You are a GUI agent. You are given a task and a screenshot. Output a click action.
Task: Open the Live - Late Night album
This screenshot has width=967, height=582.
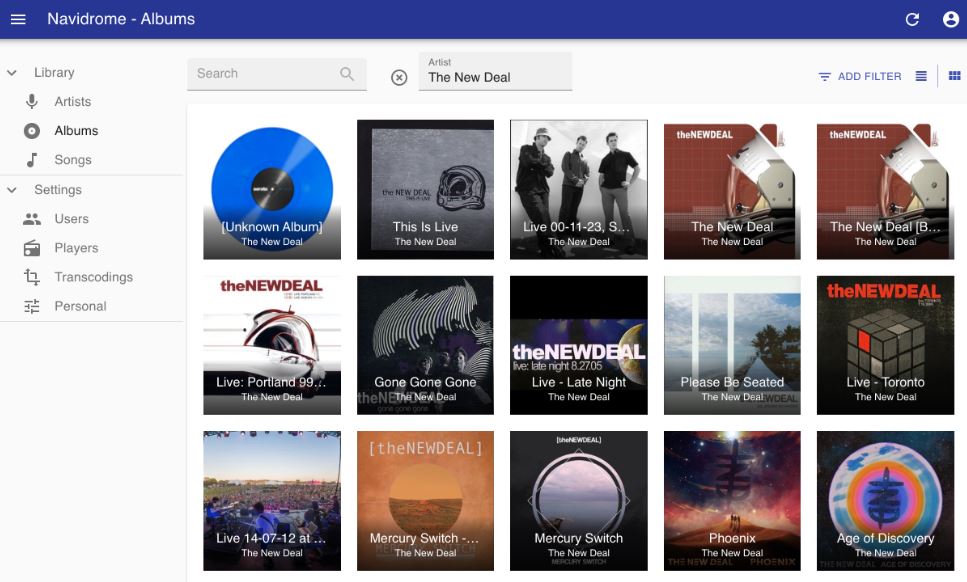pyautogui.click(x=578, y=345)
